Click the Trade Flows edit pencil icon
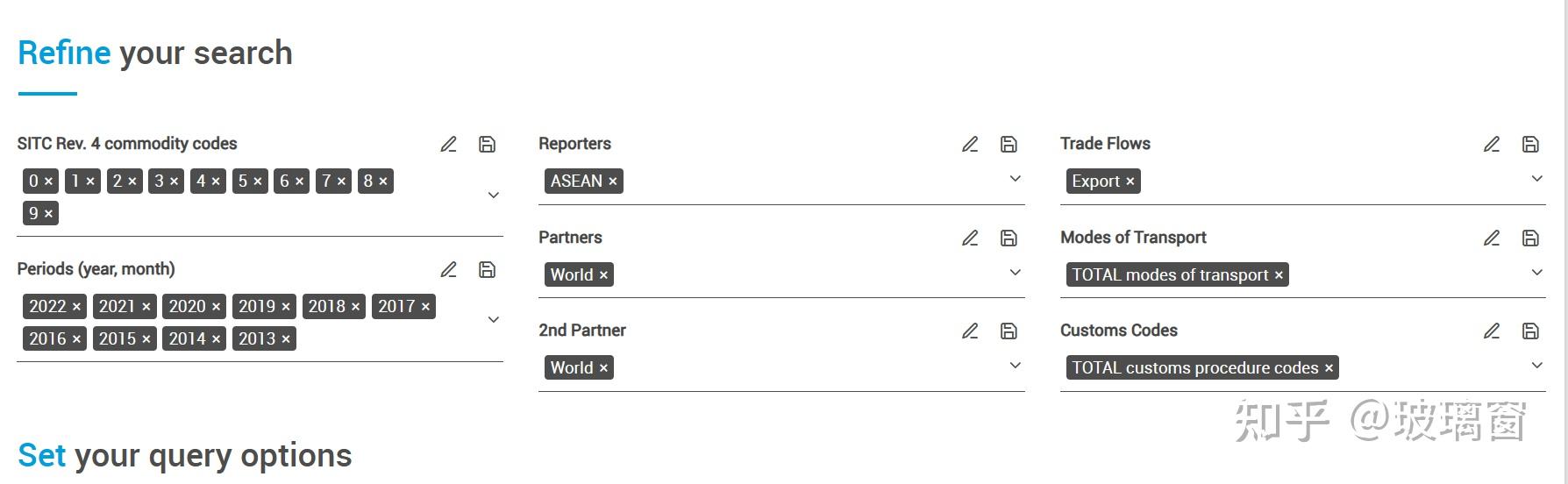The image size is (1568, 484). tap(1492, 145)
